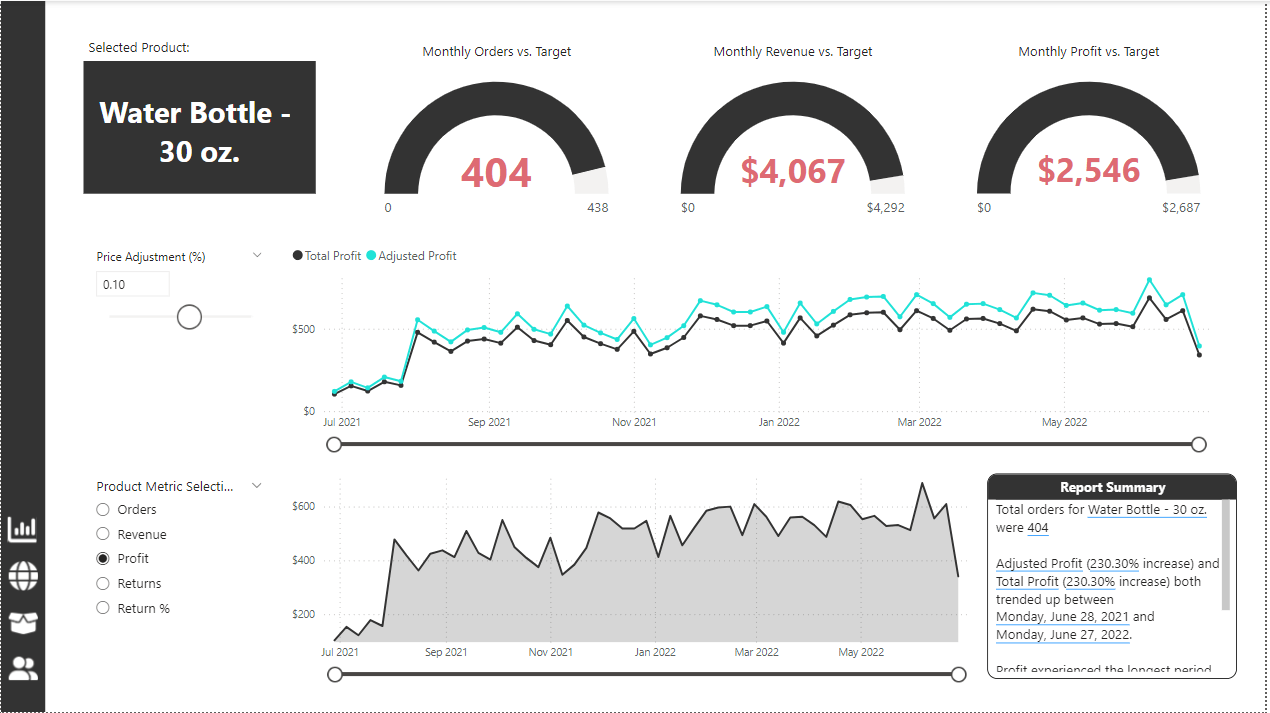
Task: Click the Price Adjustment slider handle
Action: 189,317
